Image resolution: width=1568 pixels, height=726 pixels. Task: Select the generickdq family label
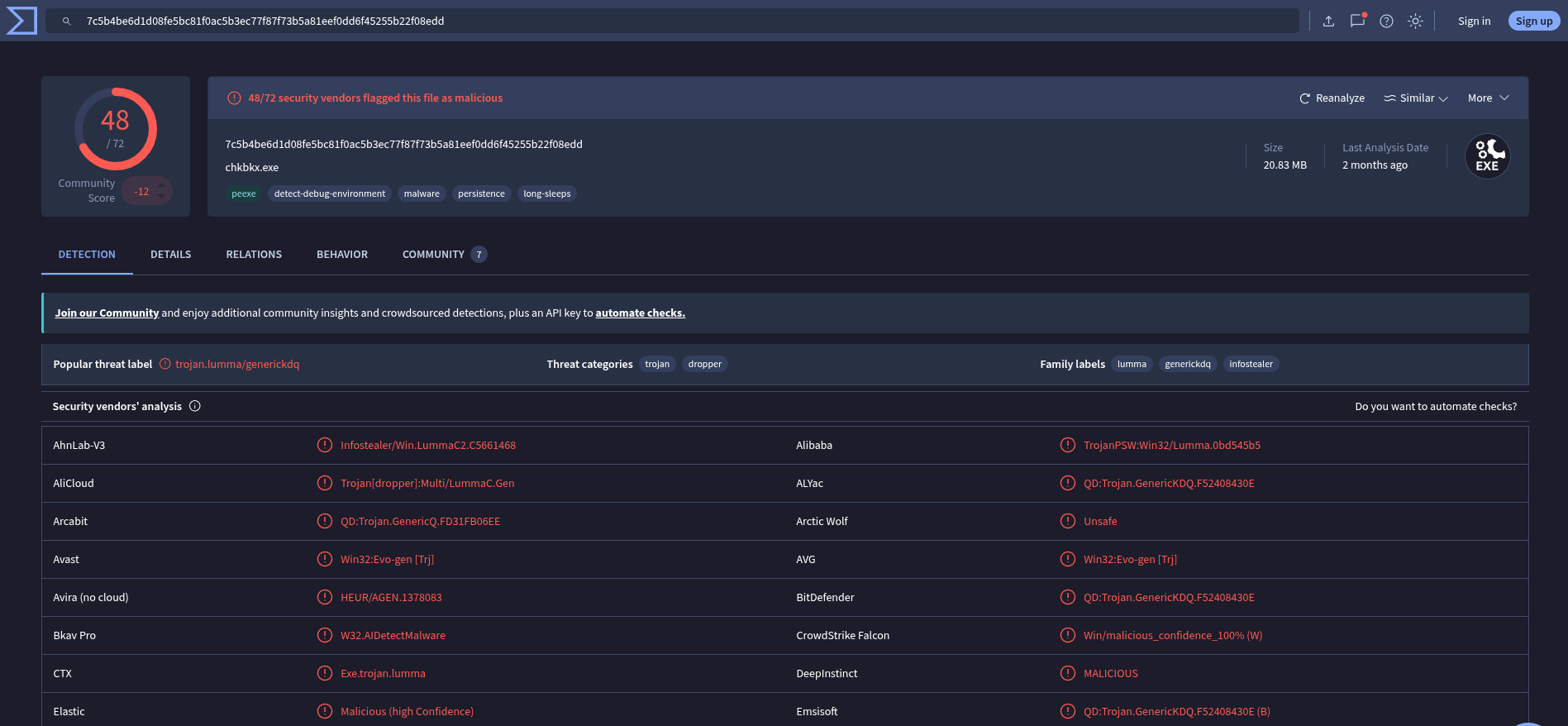[x=1188, y=365]
